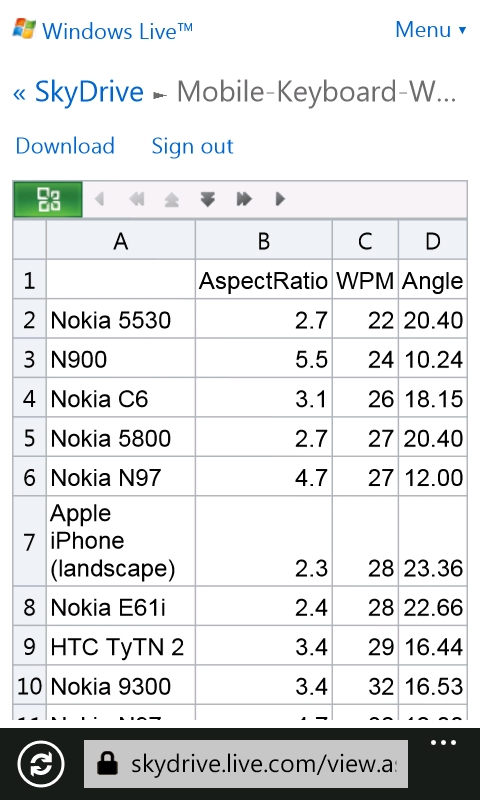Viewport: 480px width, 800px height.
Task: Click the Nokia 5530 cell
Action: [x=120, y=319]
